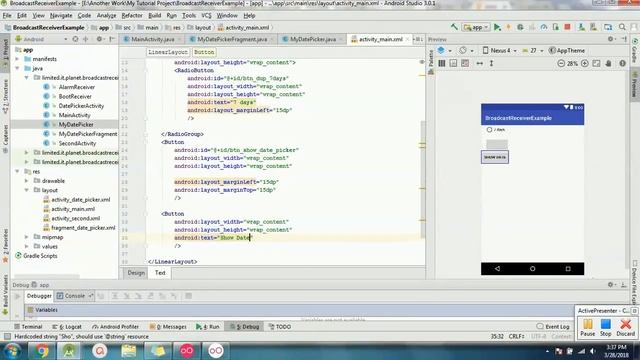This screenshot has height=360, width=640.
Task: Click the Zoom In icon in Preview
Action: (584, 63)
